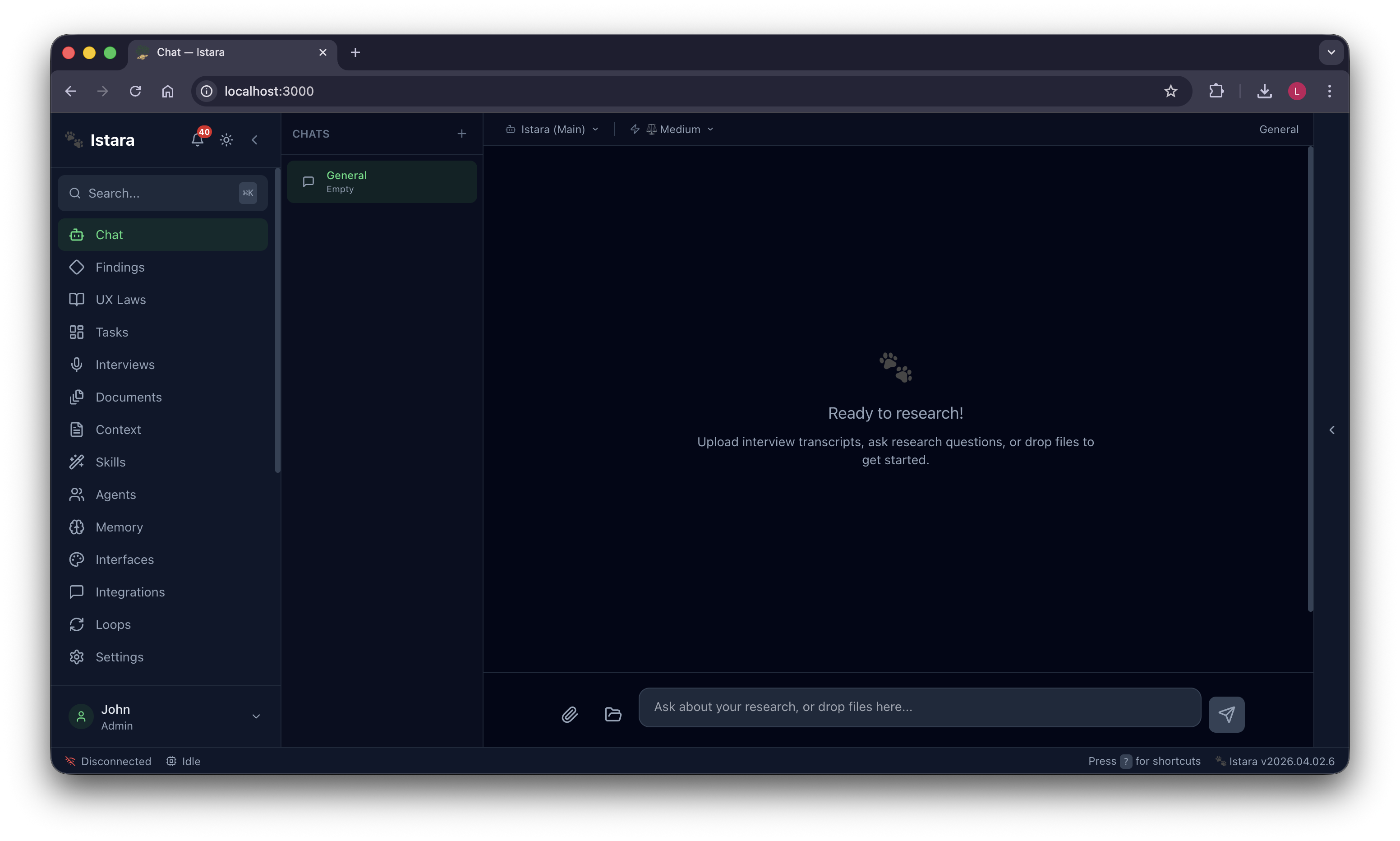Send message with paper plane button
This screenshot has width=1400, height=841.
coord(1226,715)
